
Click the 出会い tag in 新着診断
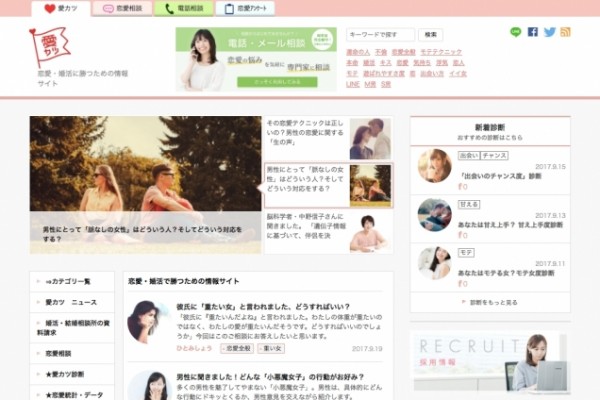click(x=469, y=156)
